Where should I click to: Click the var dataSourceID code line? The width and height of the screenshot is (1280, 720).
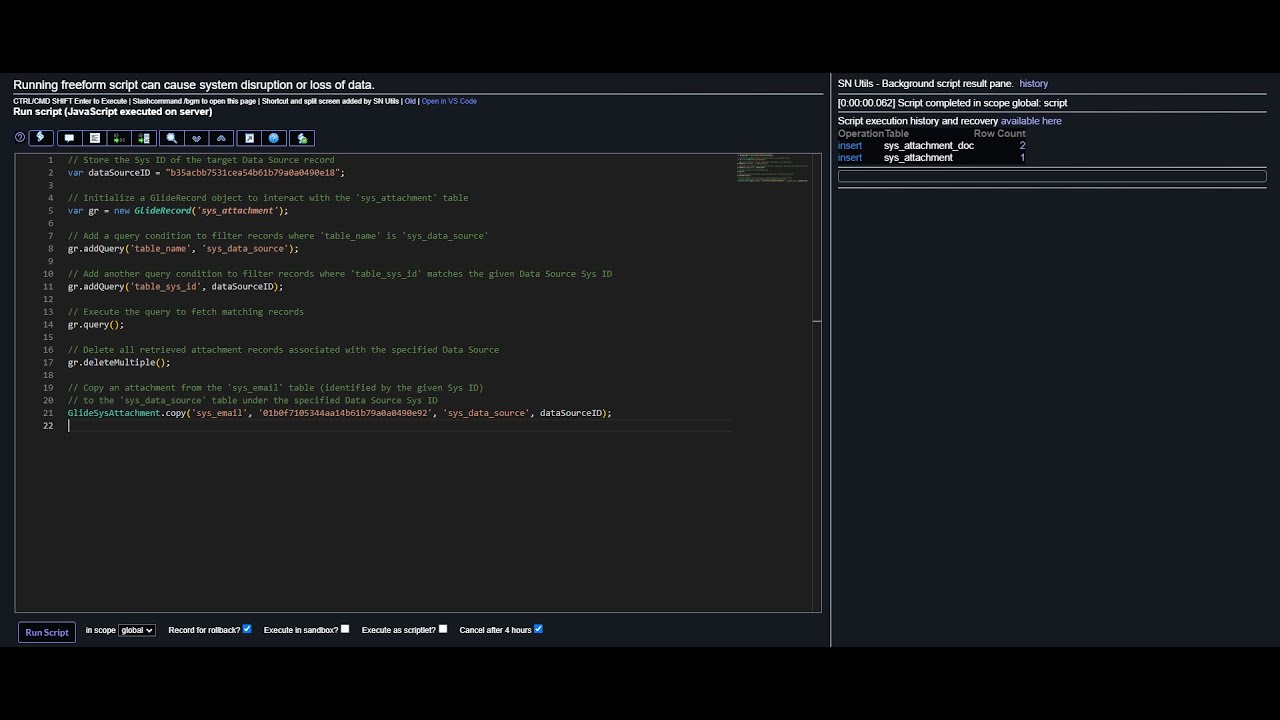206,173
